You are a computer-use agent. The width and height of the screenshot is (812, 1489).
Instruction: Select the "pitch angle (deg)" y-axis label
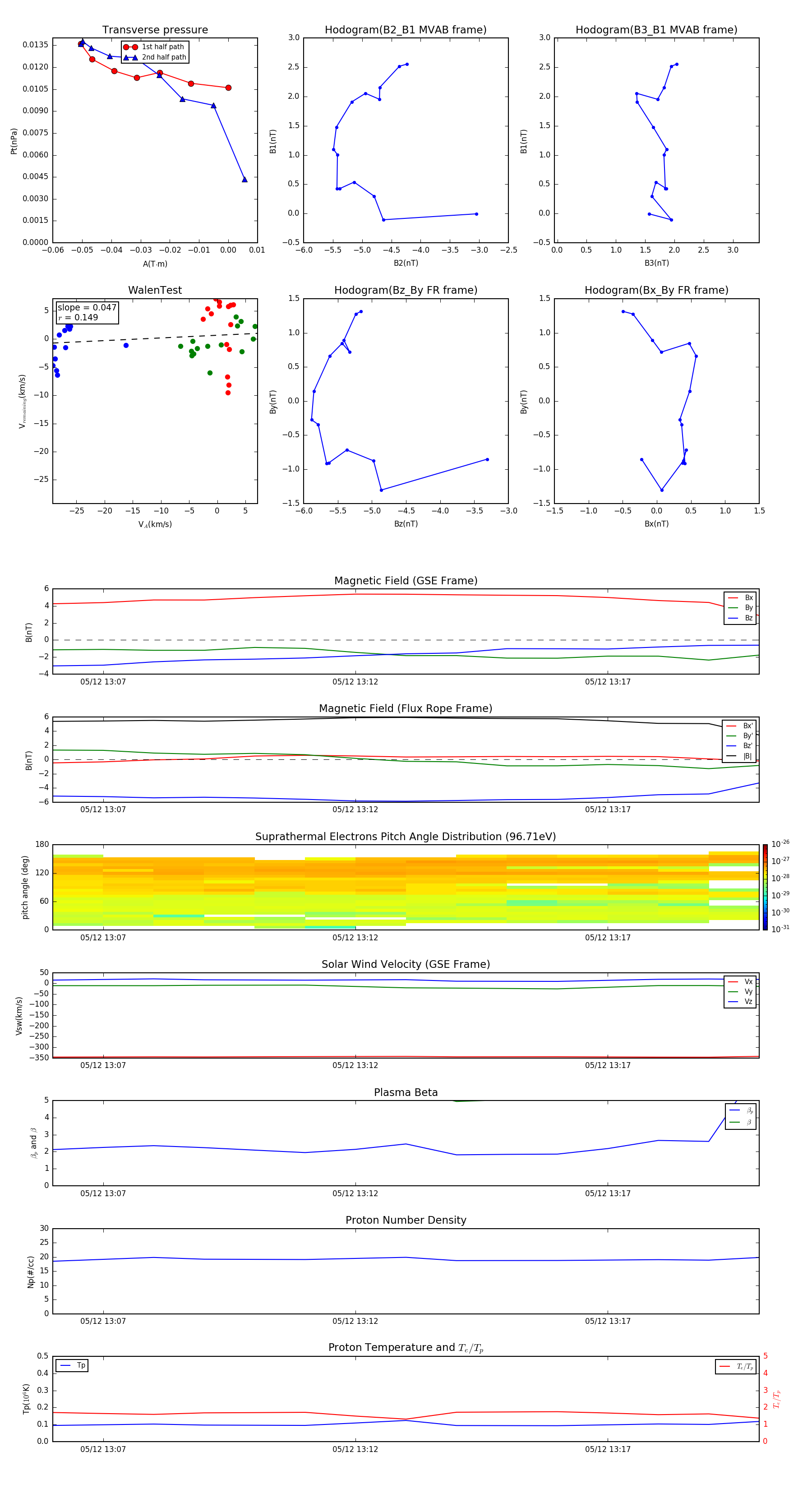[25, 887]
